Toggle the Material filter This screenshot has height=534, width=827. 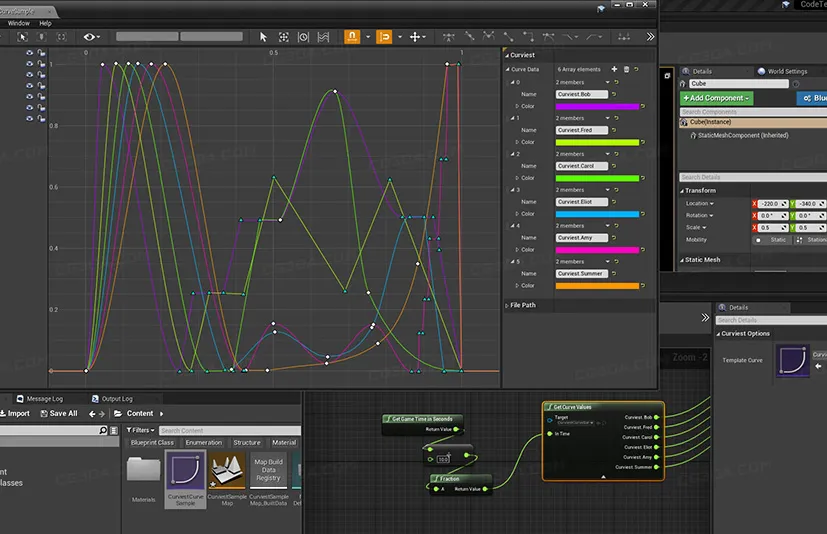tap(284, 443)
